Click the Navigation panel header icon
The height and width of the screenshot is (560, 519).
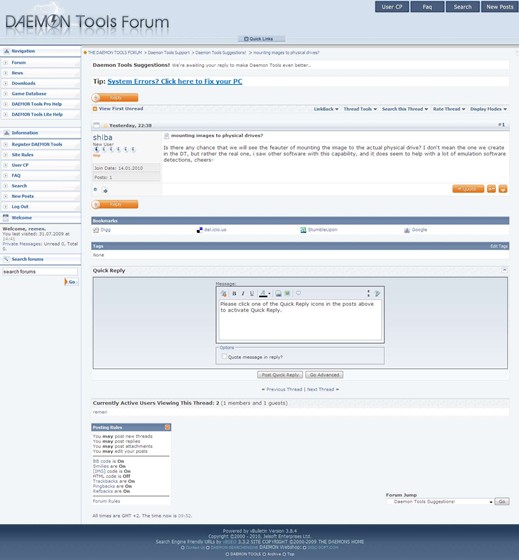pyautogui.click(x=6, y=51)
